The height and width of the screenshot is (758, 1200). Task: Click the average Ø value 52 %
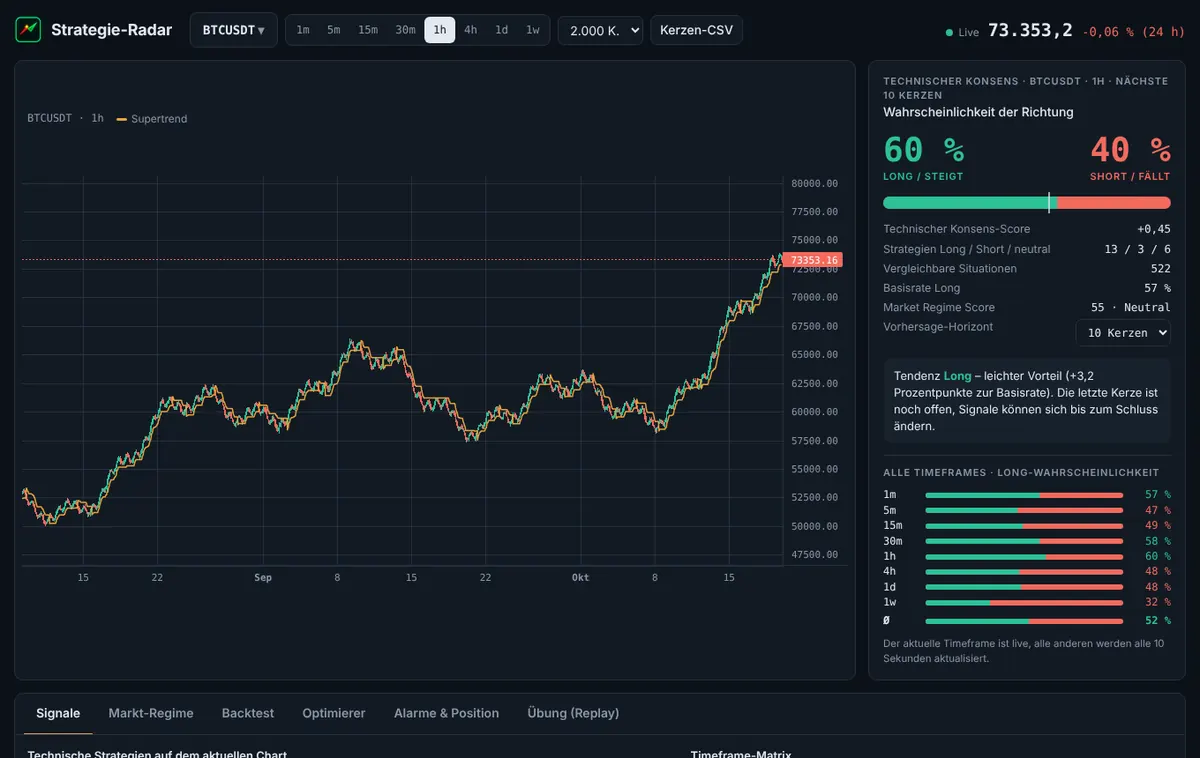[x=1158, y=621]
